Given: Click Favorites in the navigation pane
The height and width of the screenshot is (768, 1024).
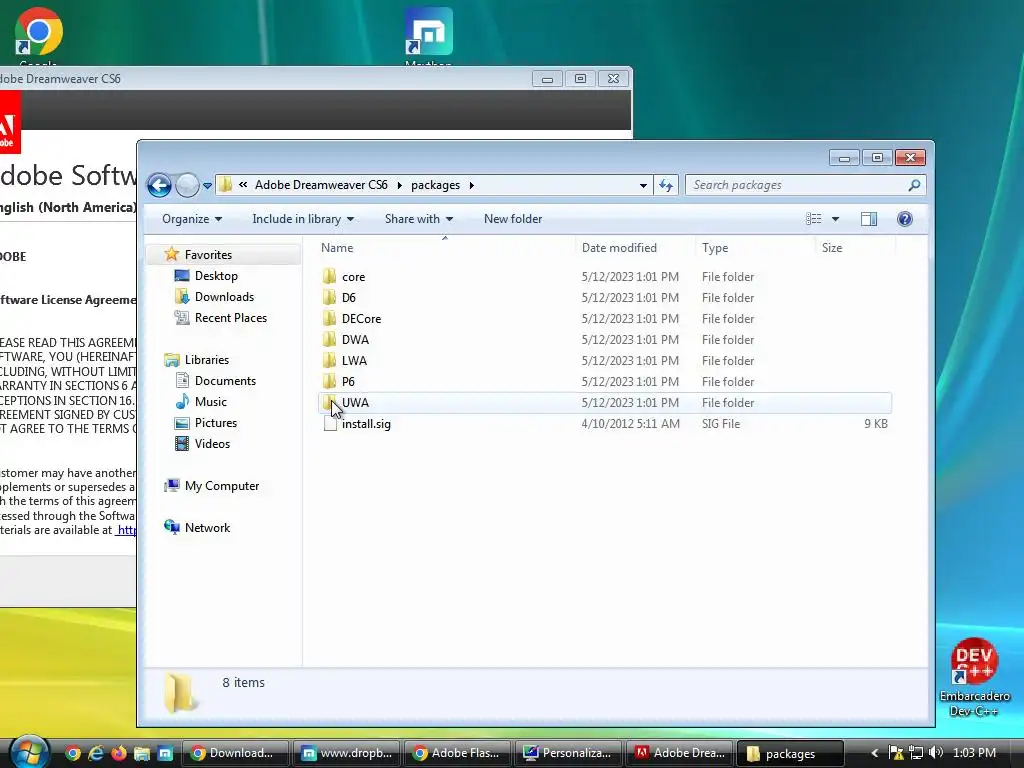Looking at the screenshot, I should pos(208,255).
